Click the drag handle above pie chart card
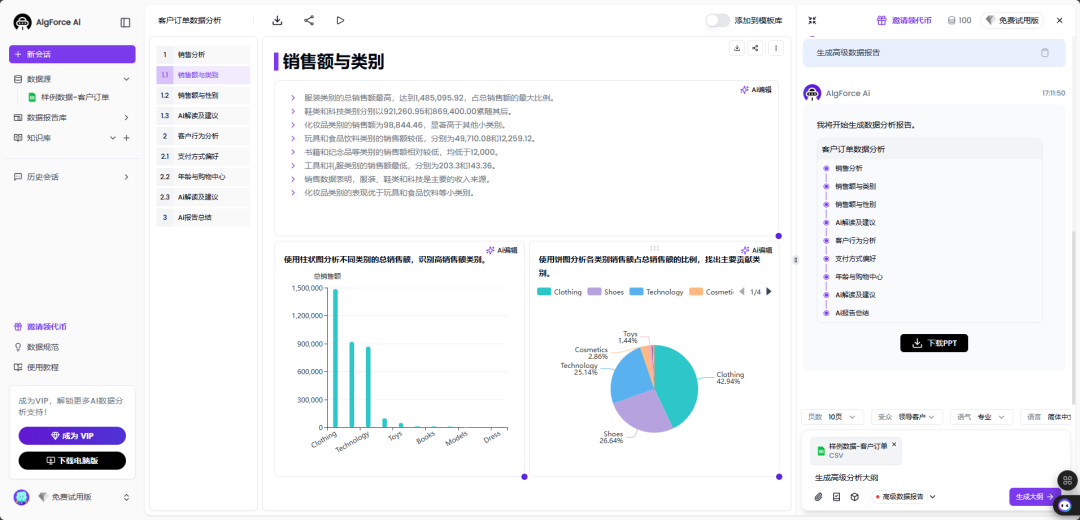The height and width of the screenshot is (520, 1080). click(x=654, y=247)
